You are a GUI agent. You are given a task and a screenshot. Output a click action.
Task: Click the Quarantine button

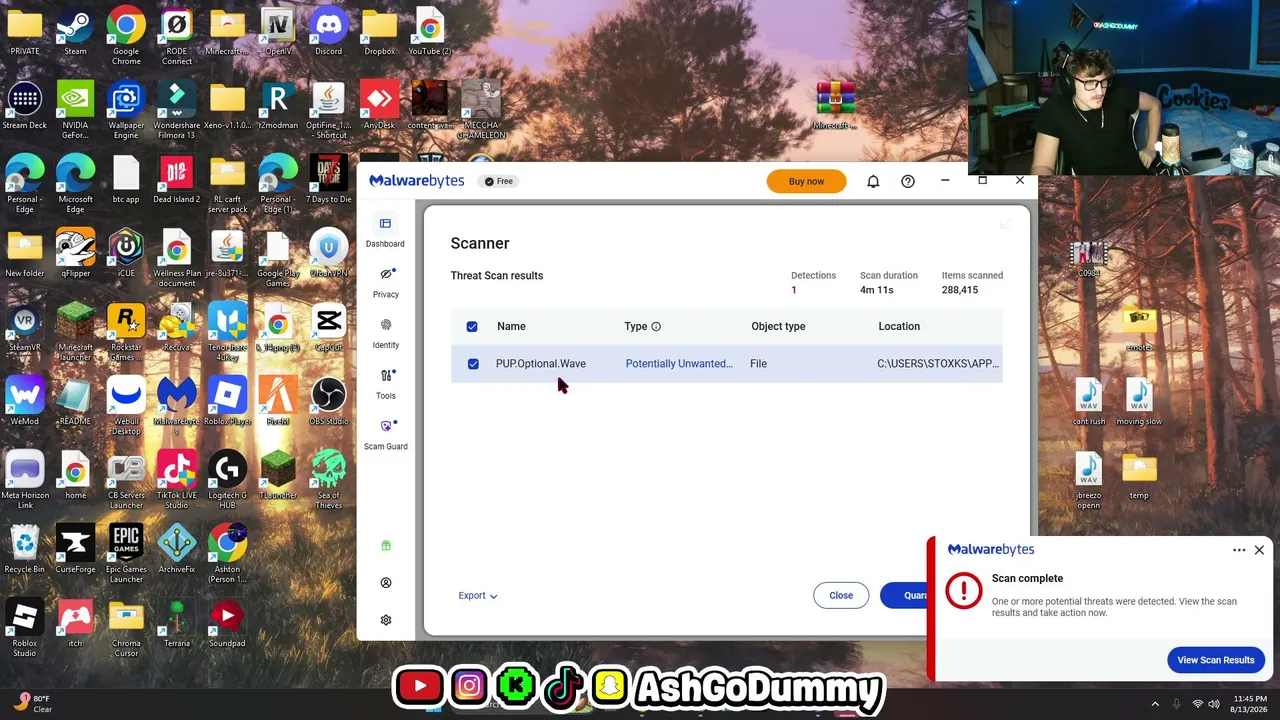[906, 595]
